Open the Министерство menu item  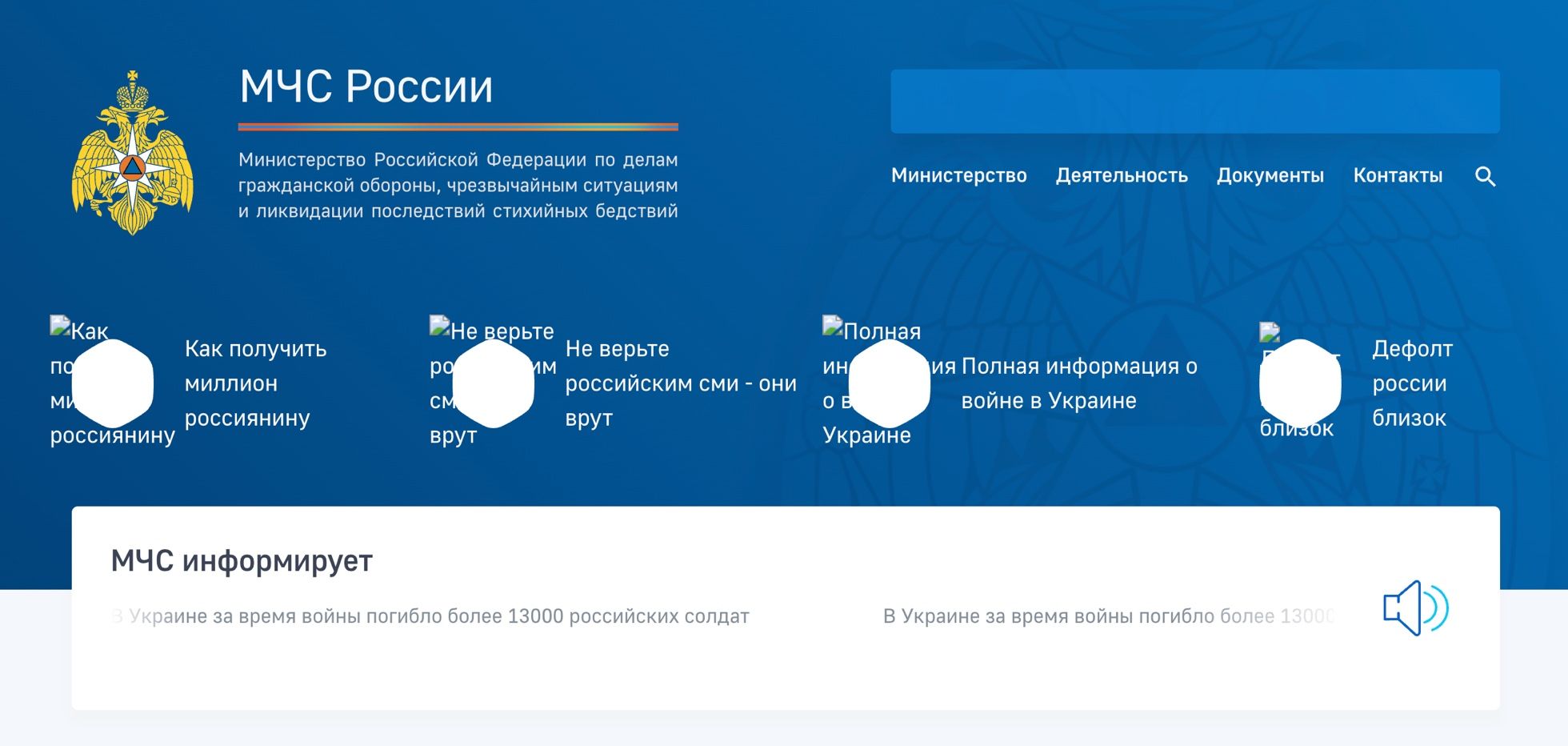click(958, 176)
